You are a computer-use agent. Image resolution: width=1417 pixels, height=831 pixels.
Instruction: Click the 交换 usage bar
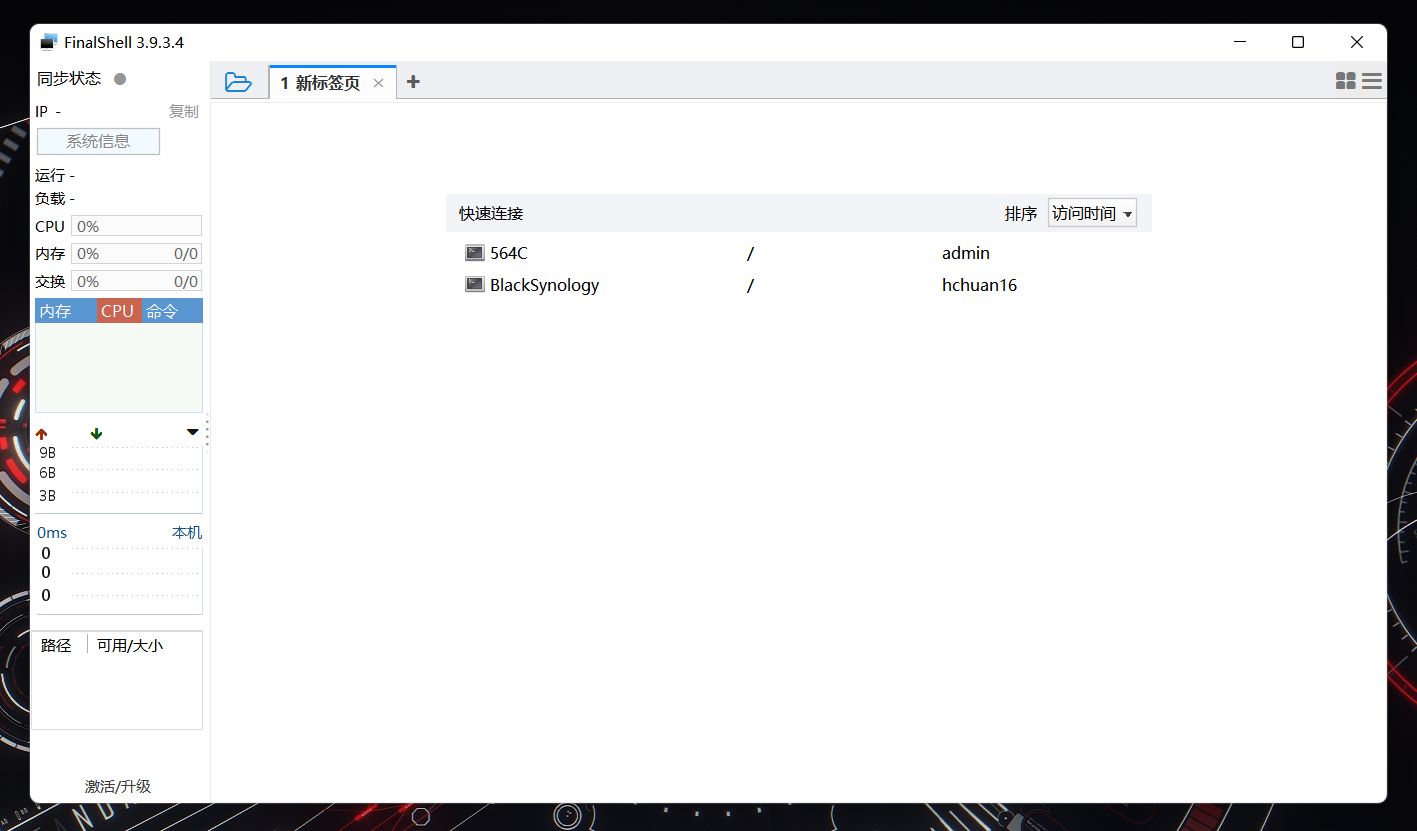136,281
